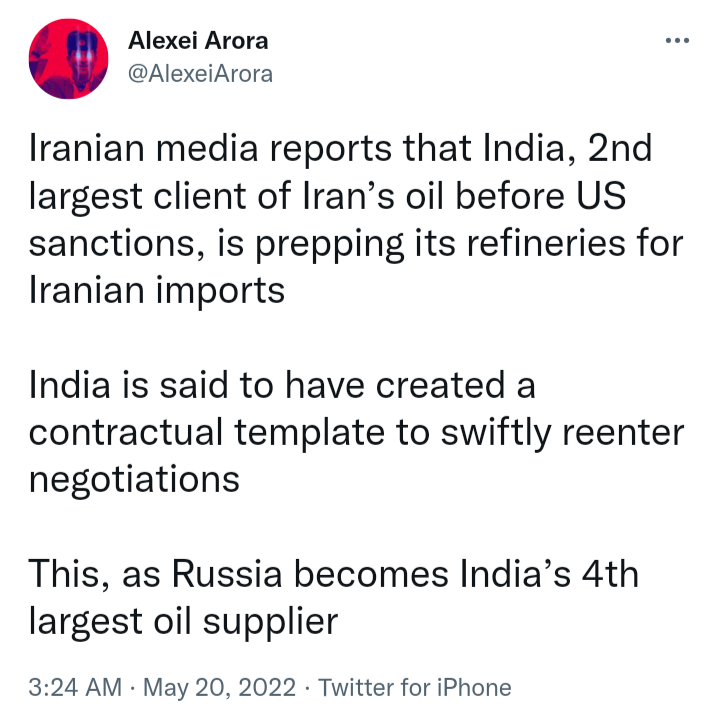Open the Twitter for iPhone source link
Screen dimensions: 720x715
415,687
